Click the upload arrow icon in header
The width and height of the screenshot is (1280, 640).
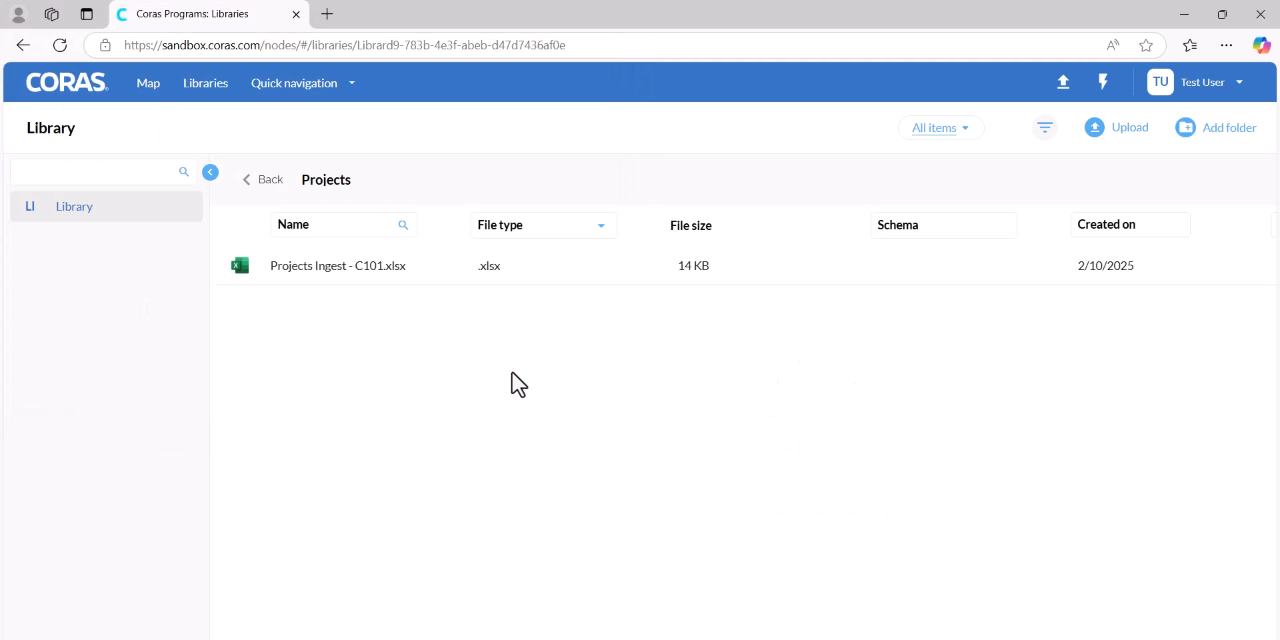tap(1063, 82)
